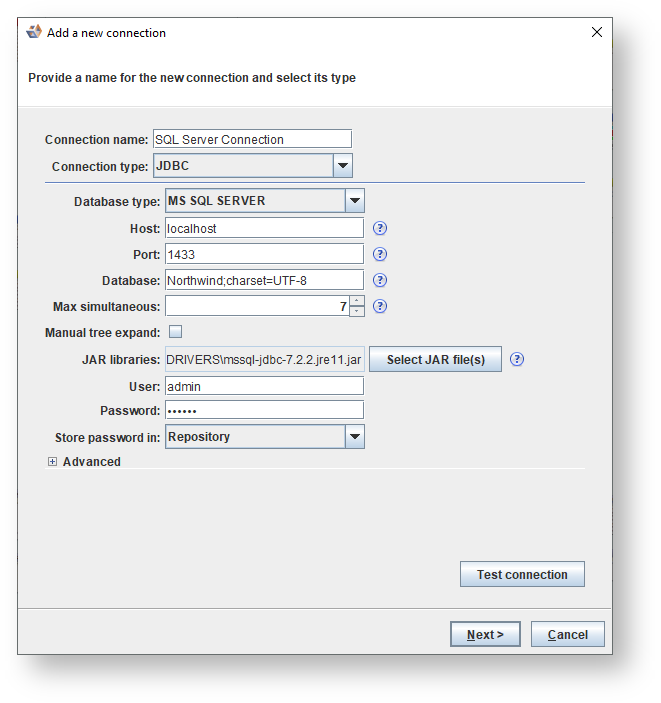Click the help icon next to Host

point(380,229)
